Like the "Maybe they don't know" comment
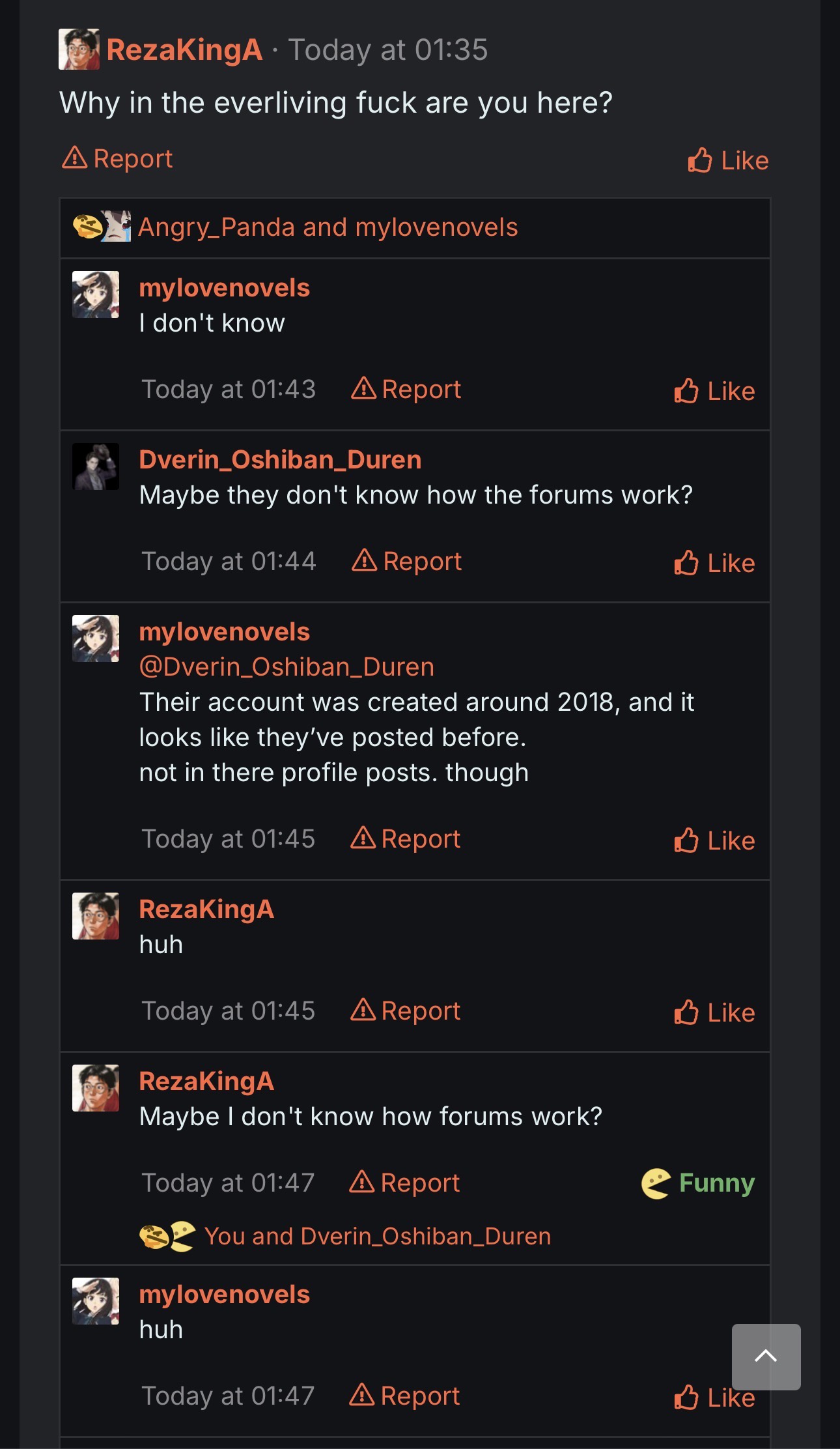Screen dimensions: 840x1449 (x=714, y=563)
